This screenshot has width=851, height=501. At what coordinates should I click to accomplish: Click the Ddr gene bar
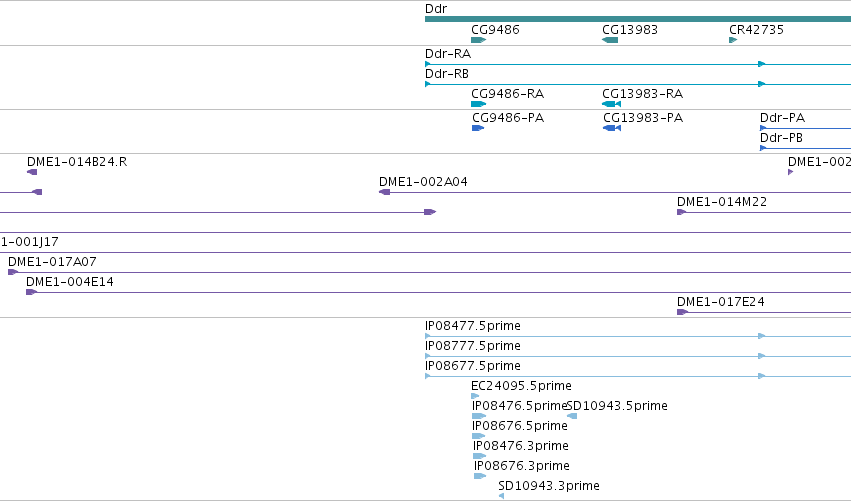click(x=638, y=20)
